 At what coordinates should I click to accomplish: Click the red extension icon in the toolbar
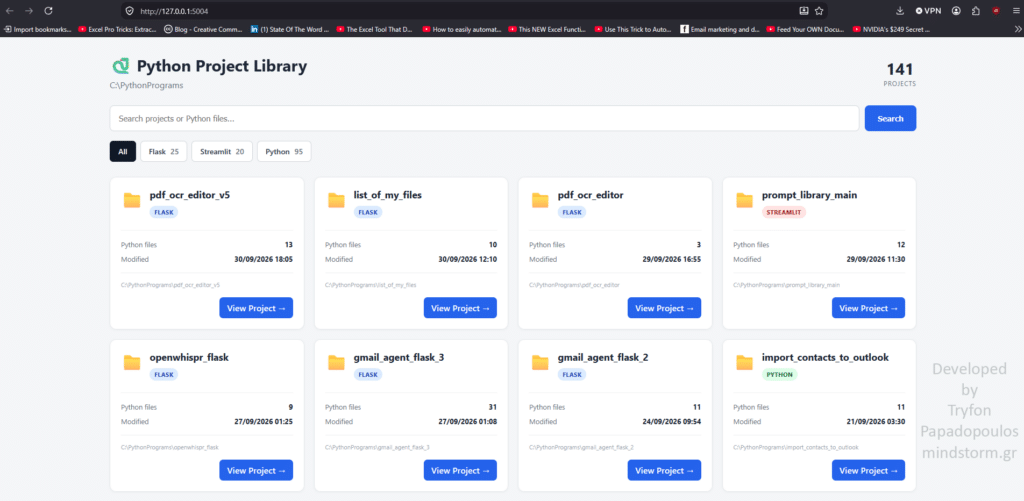996,10
